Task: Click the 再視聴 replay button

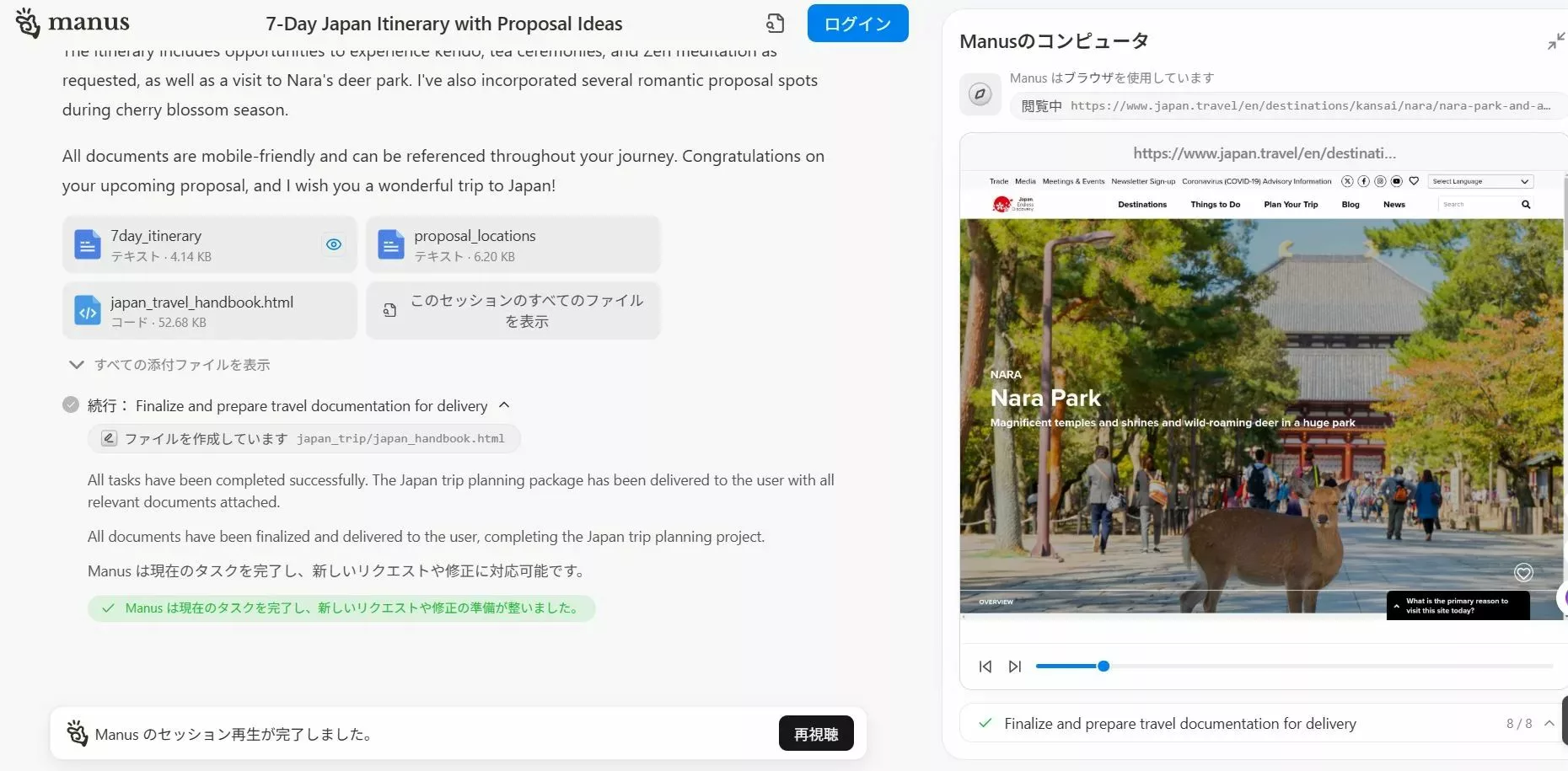Action: [816, 734]
